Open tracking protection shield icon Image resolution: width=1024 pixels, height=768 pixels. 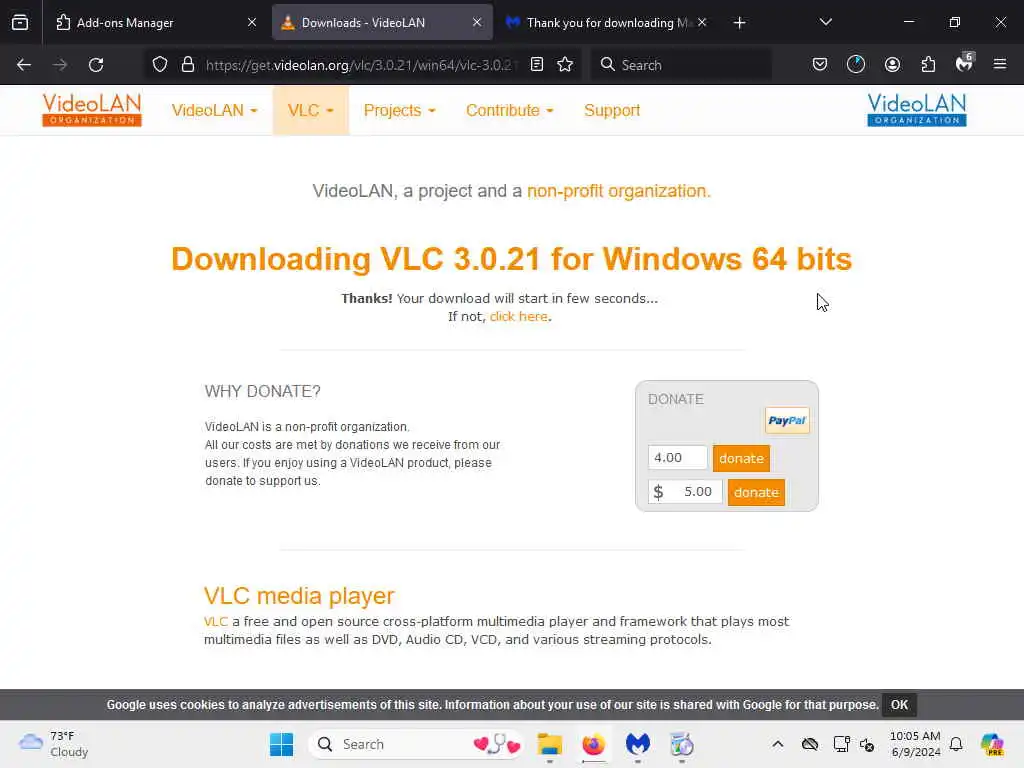point(160,65)
